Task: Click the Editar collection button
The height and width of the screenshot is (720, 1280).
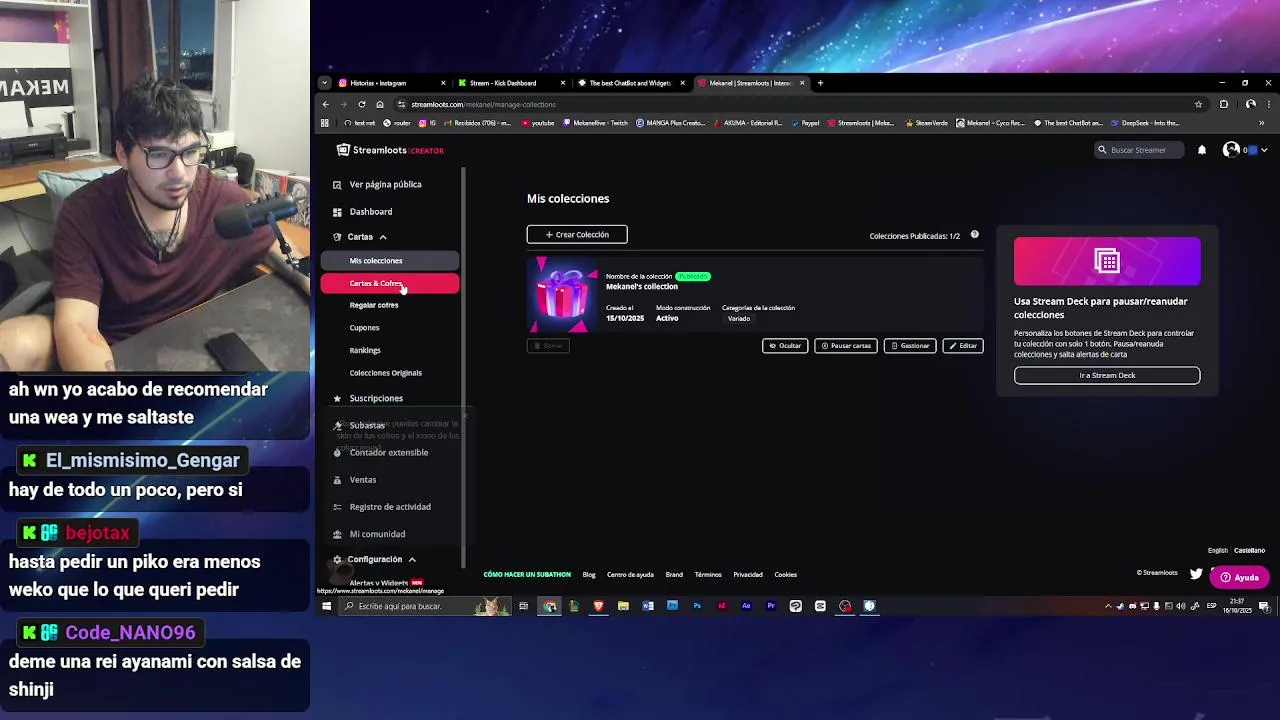Action: click(963, 346)
